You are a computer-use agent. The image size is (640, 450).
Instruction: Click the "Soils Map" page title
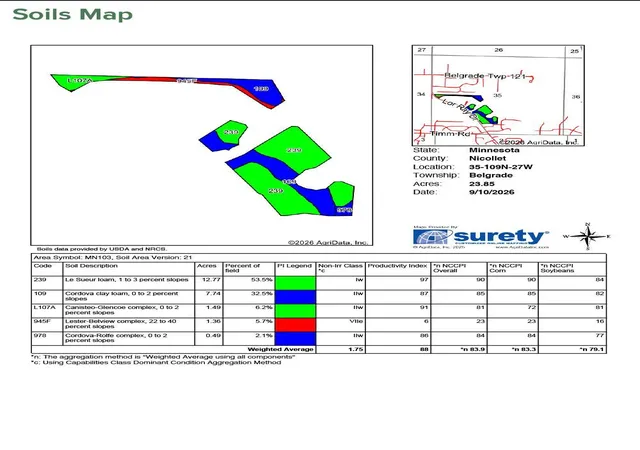click(73, 14)
